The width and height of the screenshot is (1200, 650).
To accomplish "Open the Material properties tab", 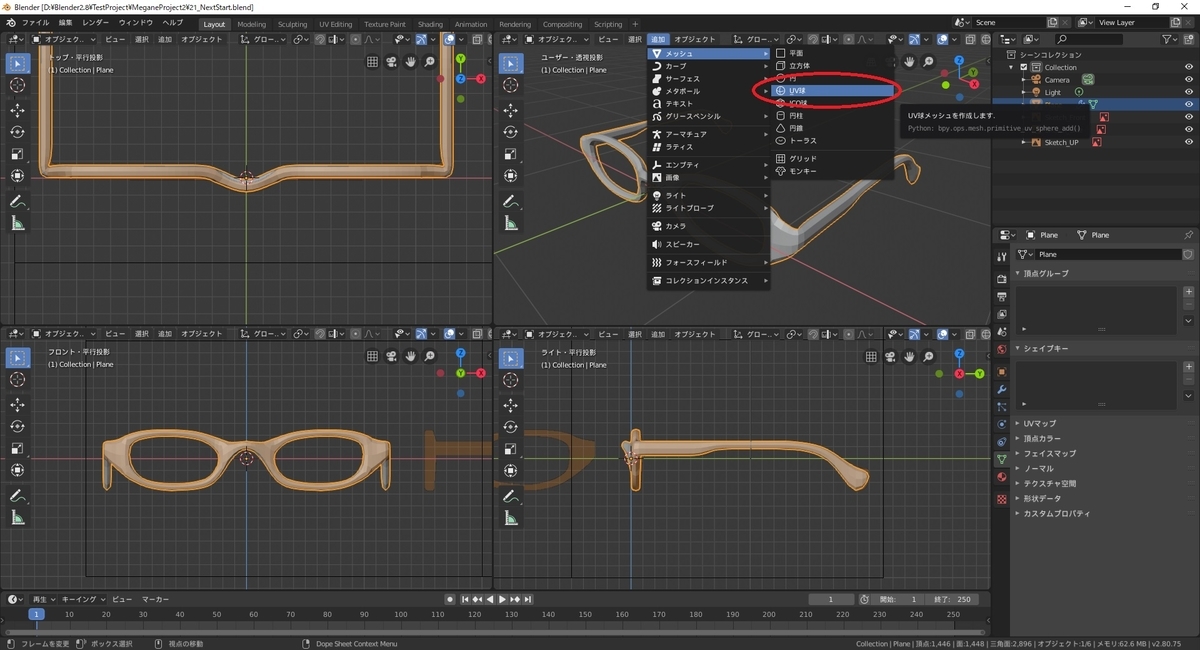I will 1002,477.
